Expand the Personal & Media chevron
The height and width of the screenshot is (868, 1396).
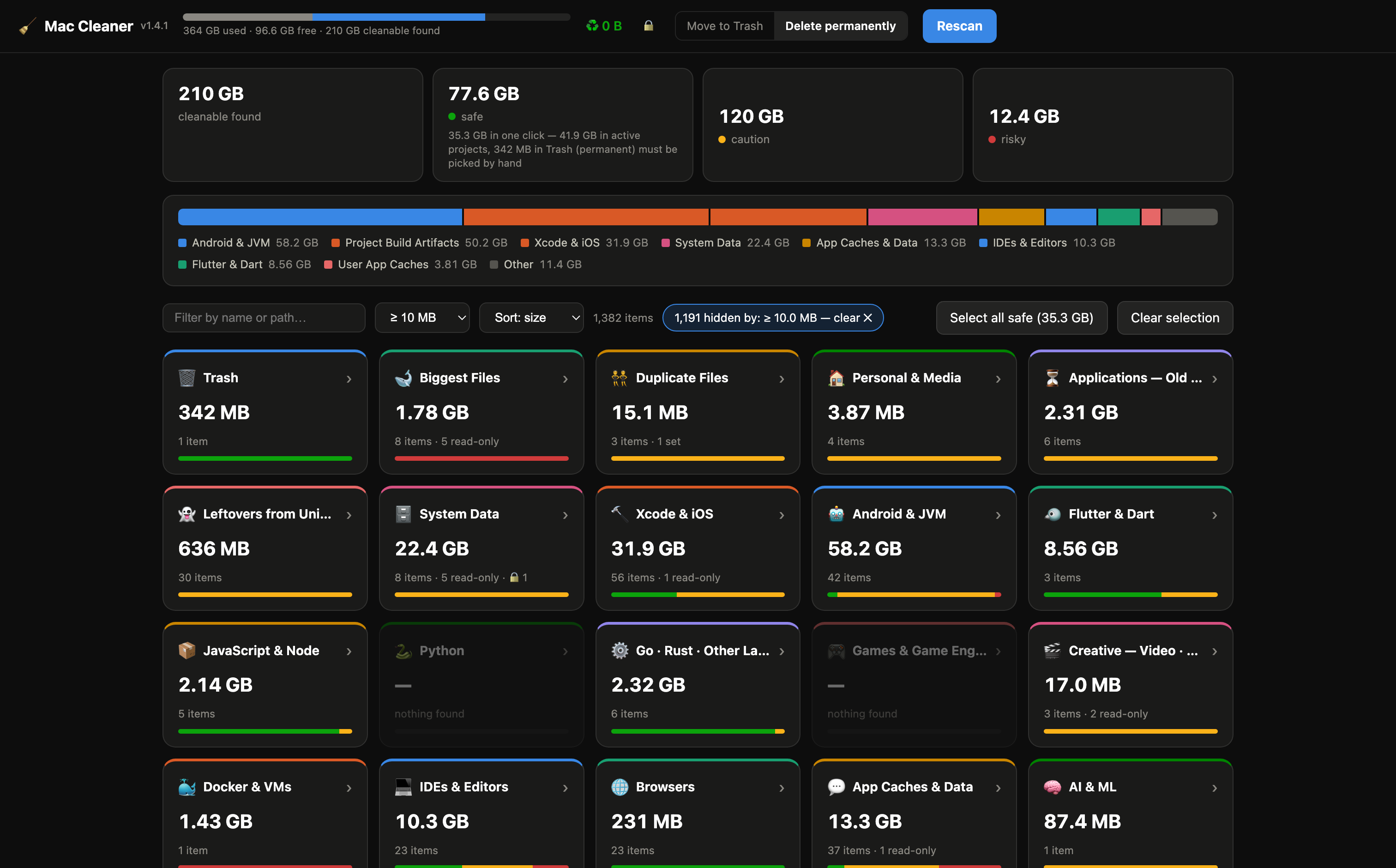[x=998, y=379]
